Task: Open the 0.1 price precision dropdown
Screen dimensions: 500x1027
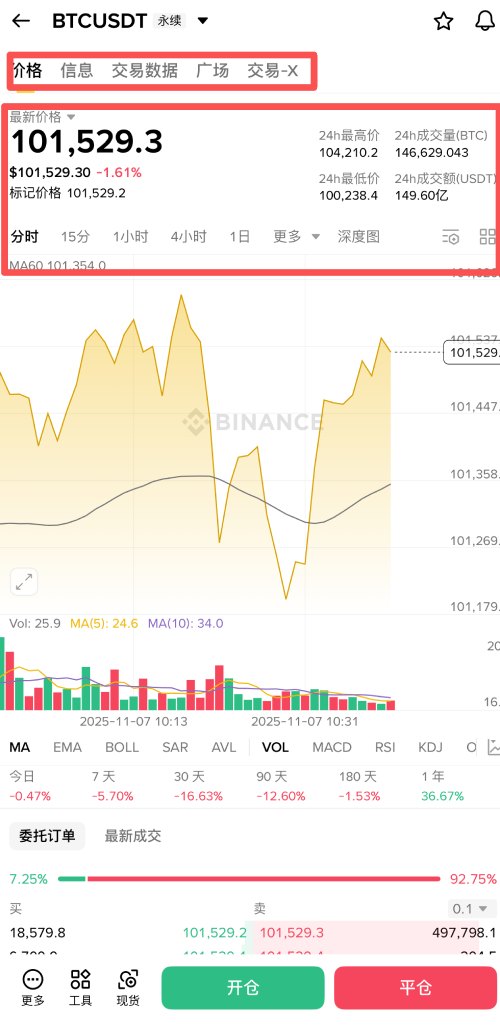Action: pyautogui.click(x=470, y=908)
